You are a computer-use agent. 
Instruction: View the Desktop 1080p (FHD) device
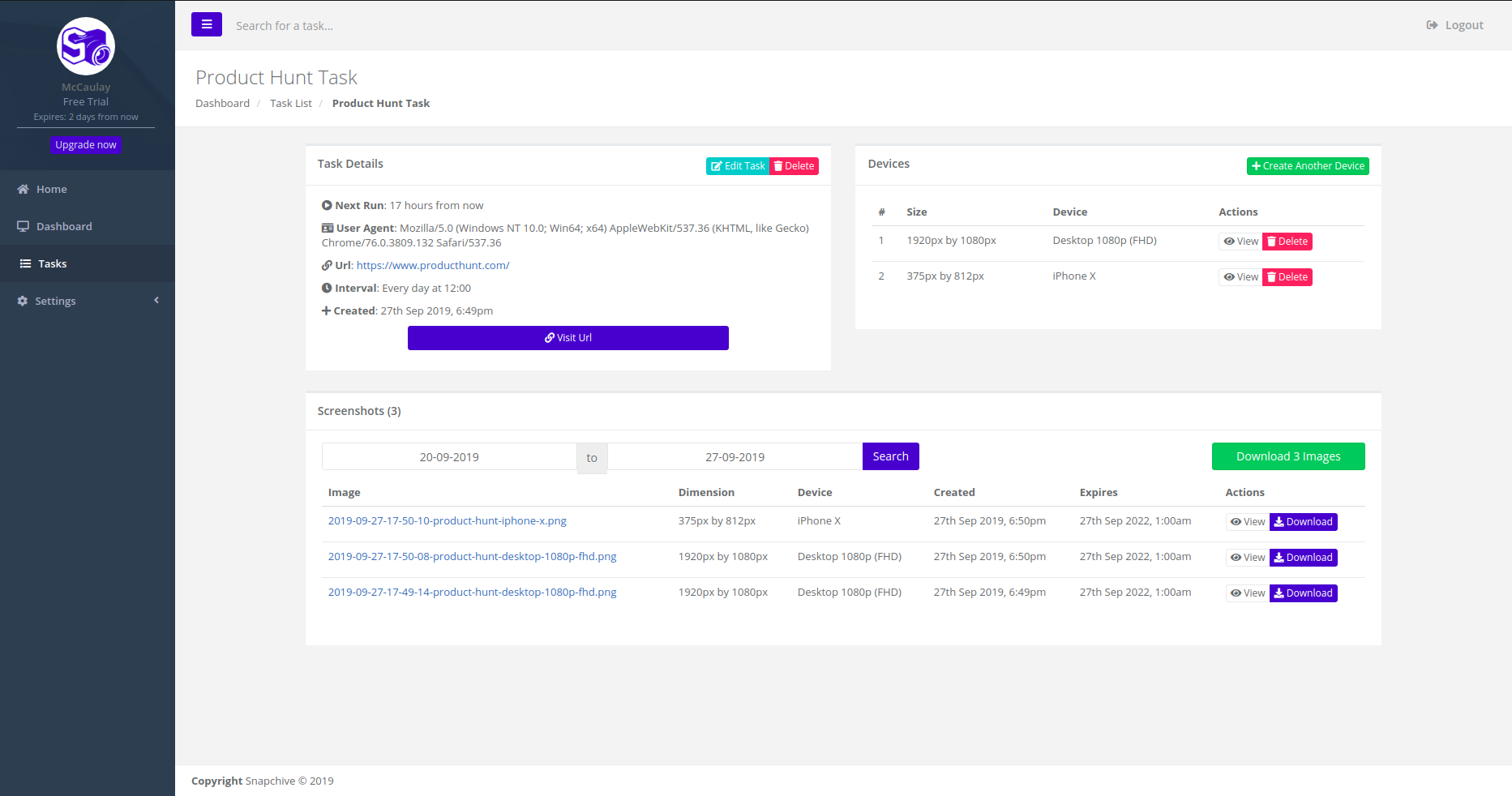[x=1240, y=242]
